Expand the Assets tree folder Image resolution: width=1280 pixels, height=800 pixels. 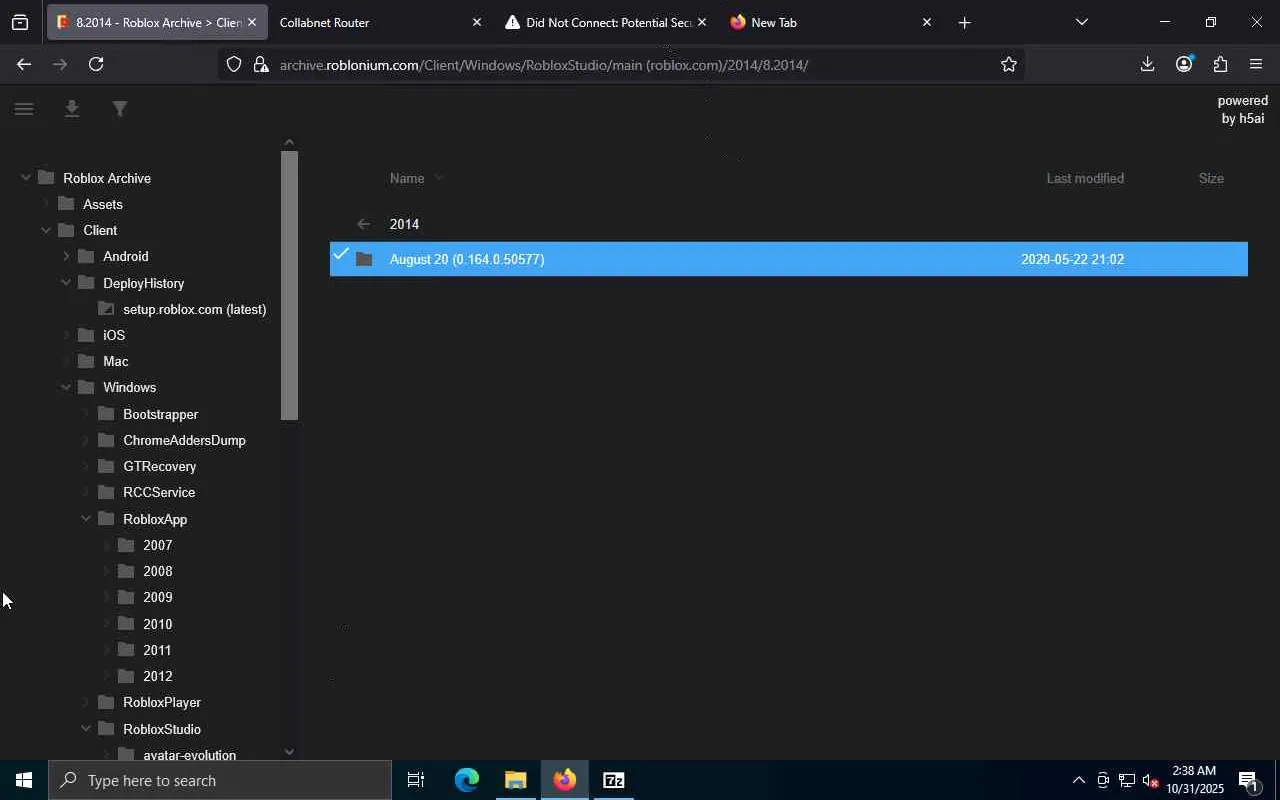tap(46, 204)
